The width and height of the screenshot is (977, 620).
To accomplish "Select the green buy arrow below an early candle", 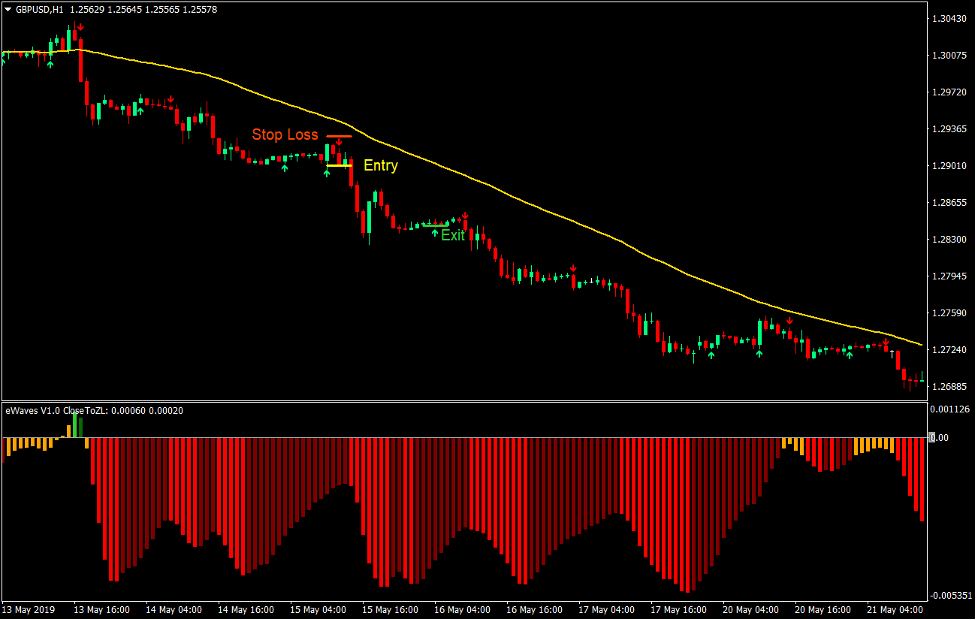I will [x=50, y=63].
